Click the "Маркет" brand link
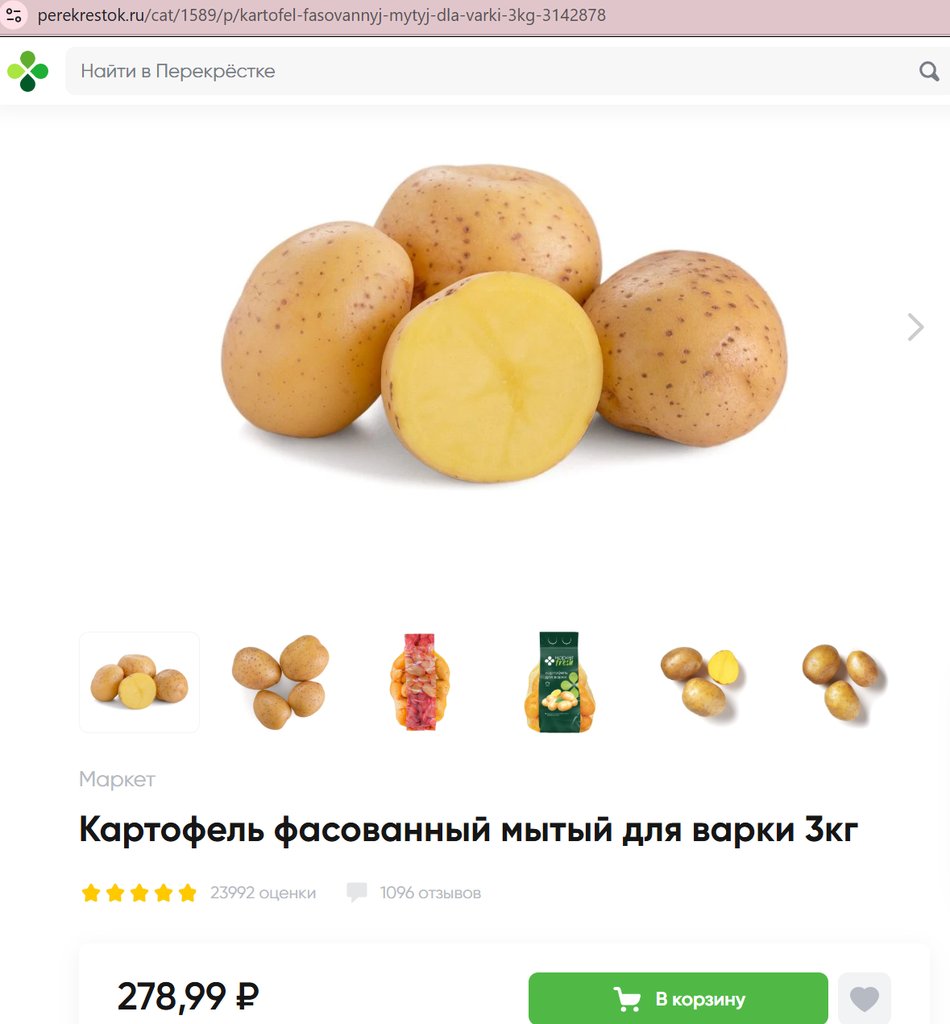 [117, 779]
